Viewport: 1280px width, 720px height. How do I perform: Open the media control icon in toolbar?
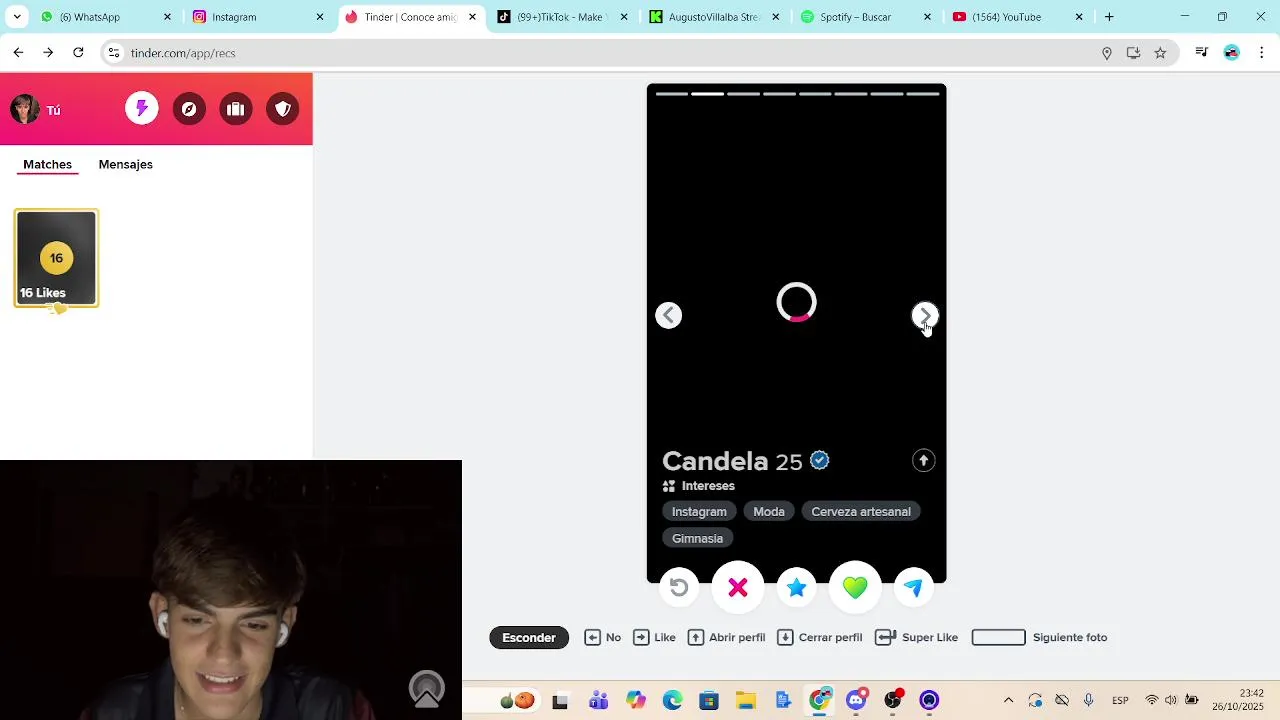(1202, 53)
